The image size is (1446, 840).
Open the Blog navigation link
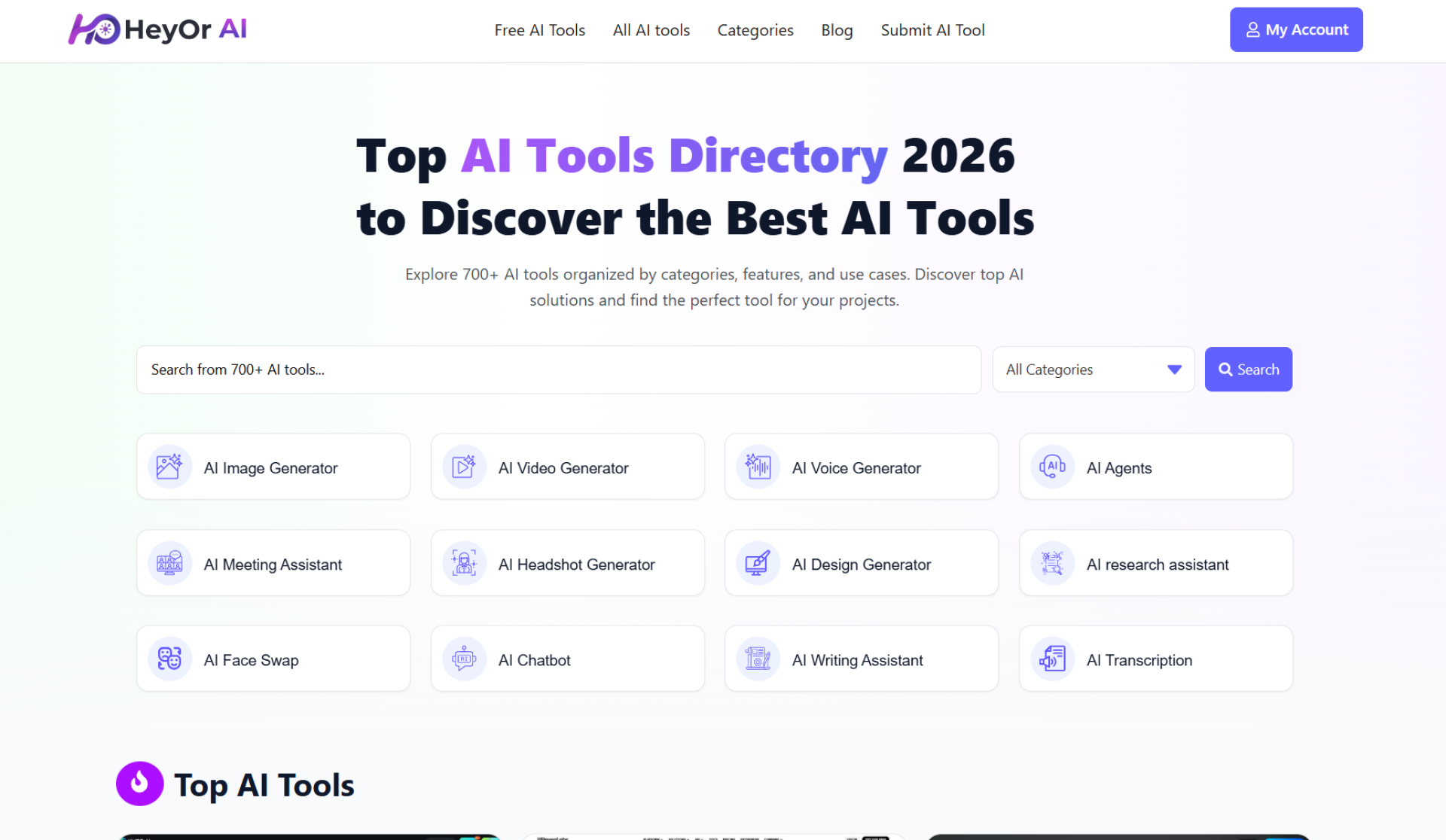tap(837, 30)
